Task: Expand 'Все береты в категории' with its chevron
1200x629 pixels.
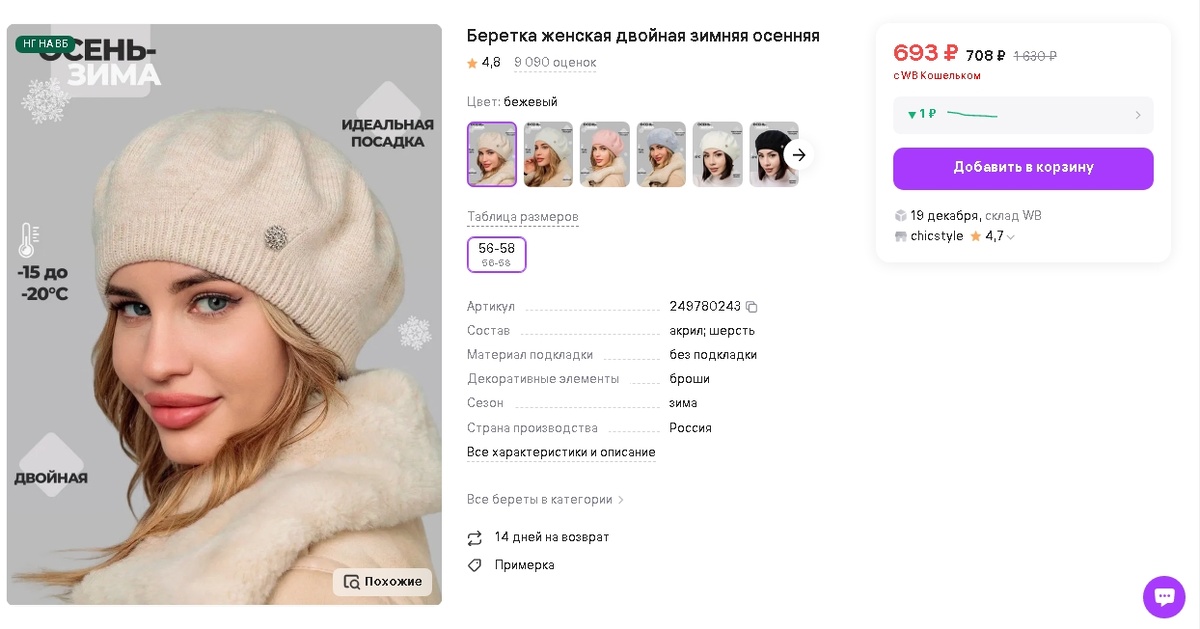Action: coord(621,498)
